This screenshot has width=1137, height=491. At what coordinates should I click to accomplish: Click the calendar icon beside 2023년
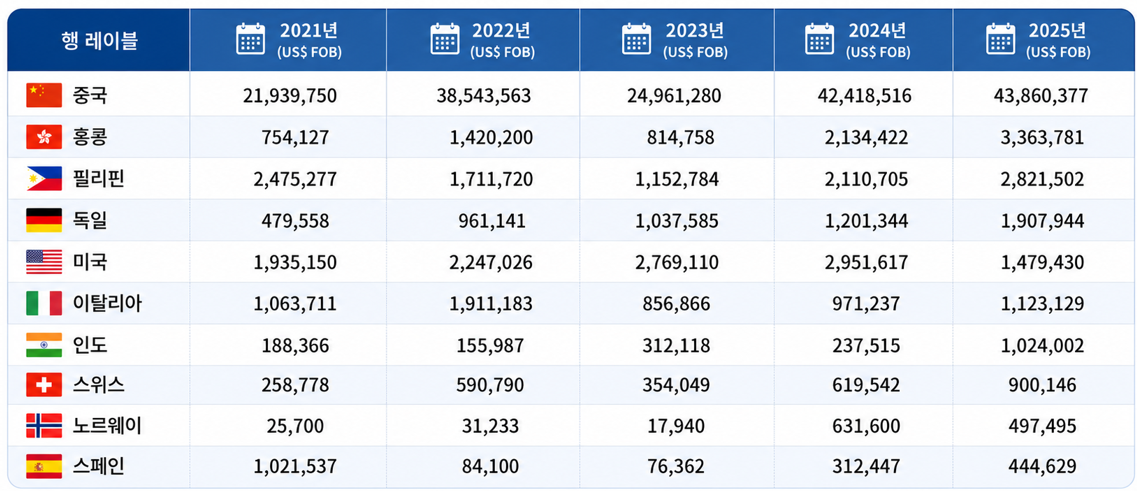click(x=637, y=39)
